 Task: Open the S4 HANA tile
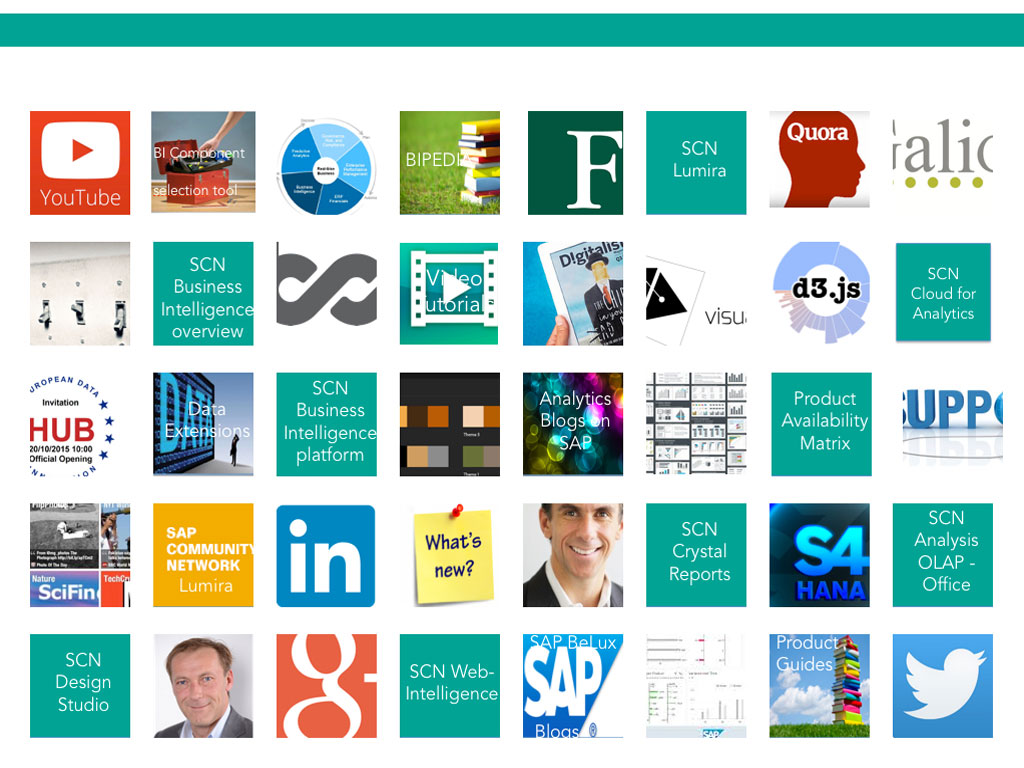[x=820, y=555]
